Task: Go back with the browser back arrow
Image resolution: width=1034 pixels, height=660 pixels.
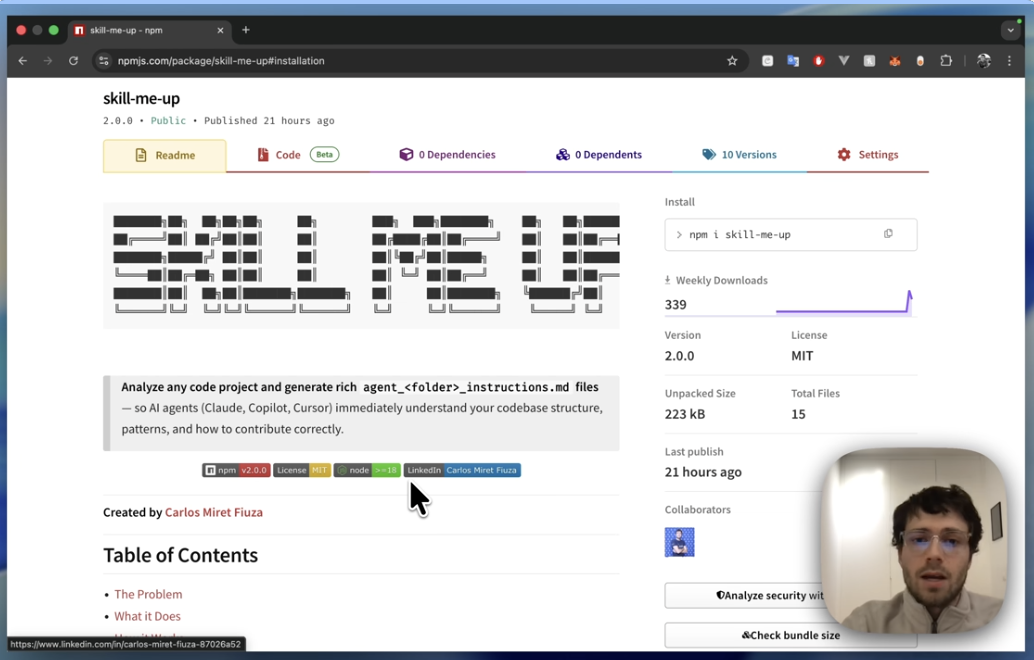Action: 22,61
